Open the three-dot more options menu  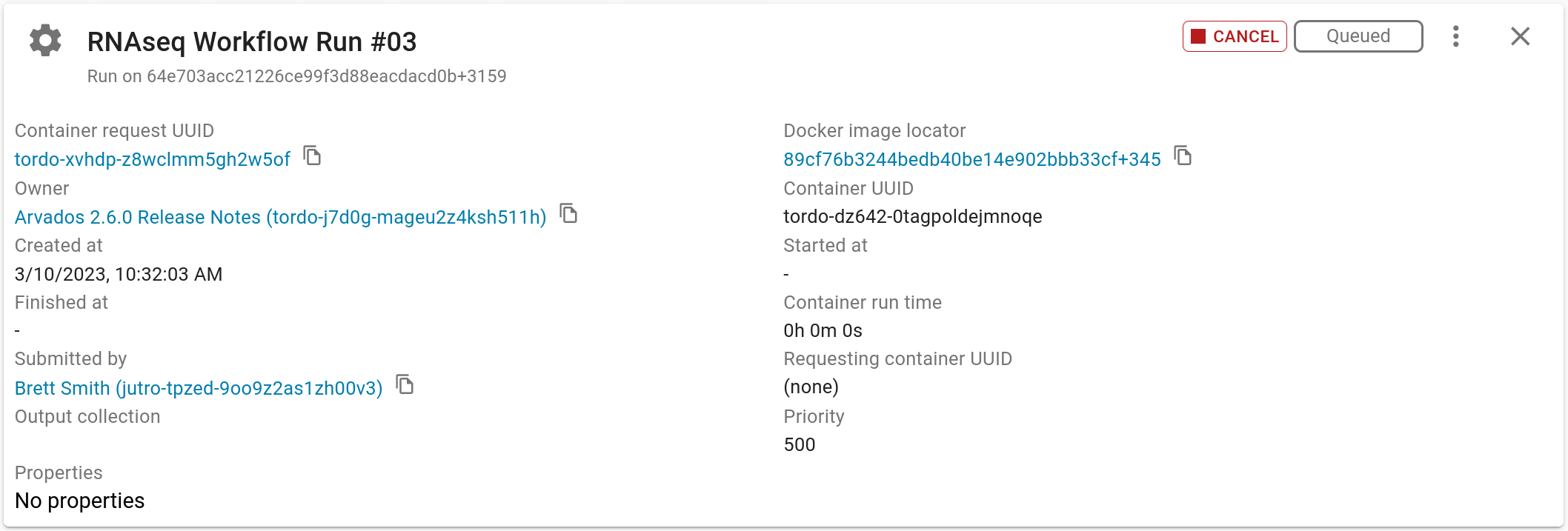coord(1456,36)
